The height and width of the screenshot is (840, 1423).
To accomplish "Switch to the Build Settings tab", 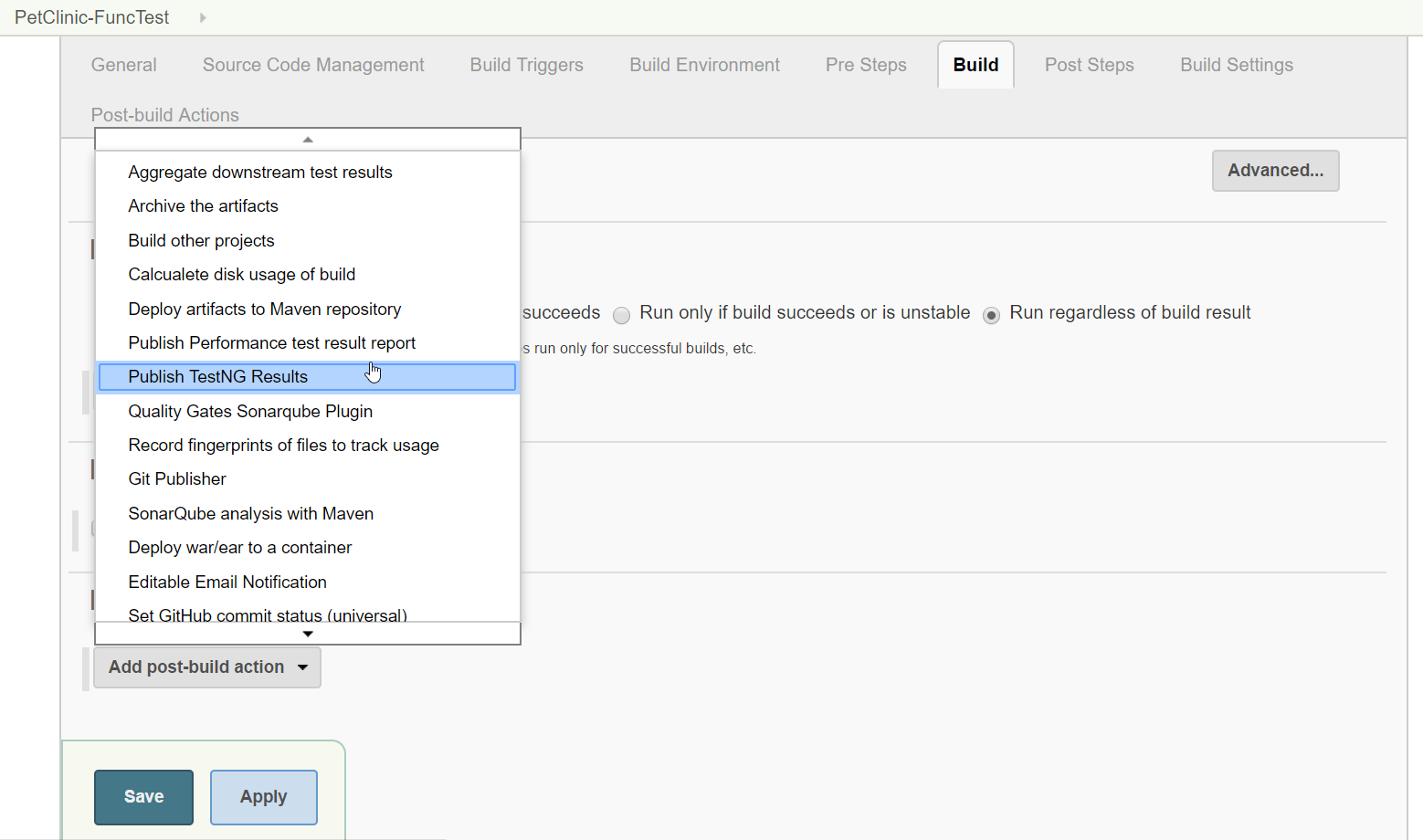I will [1237, 65].
